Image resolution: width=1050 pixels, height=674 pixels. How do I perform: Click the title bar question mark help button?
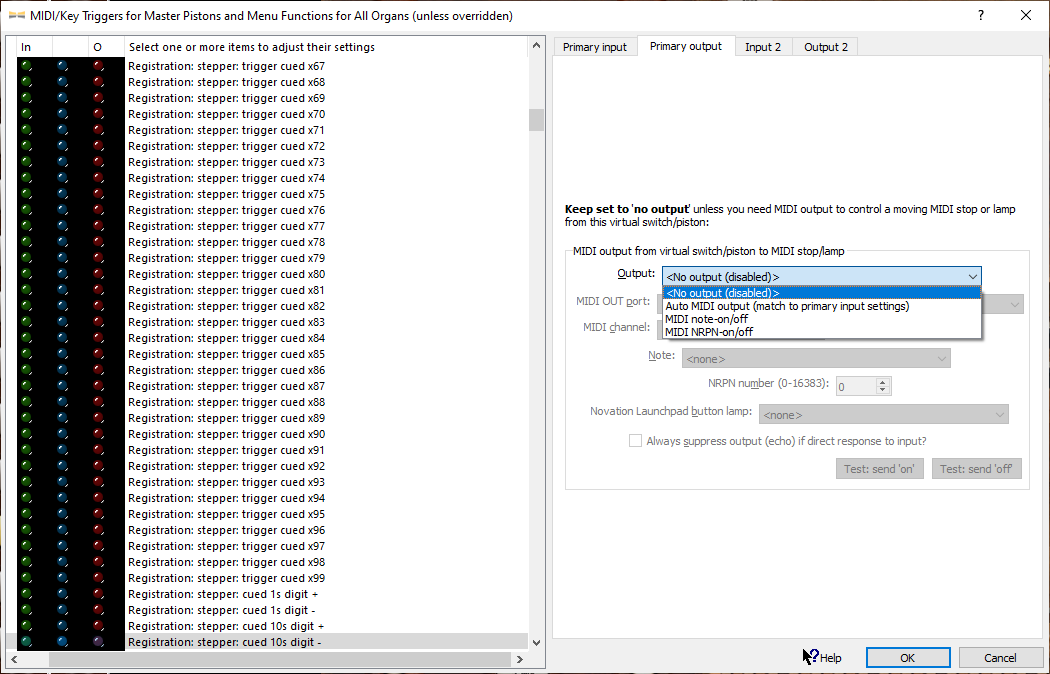pyautogui.click(x=979, y=15)
